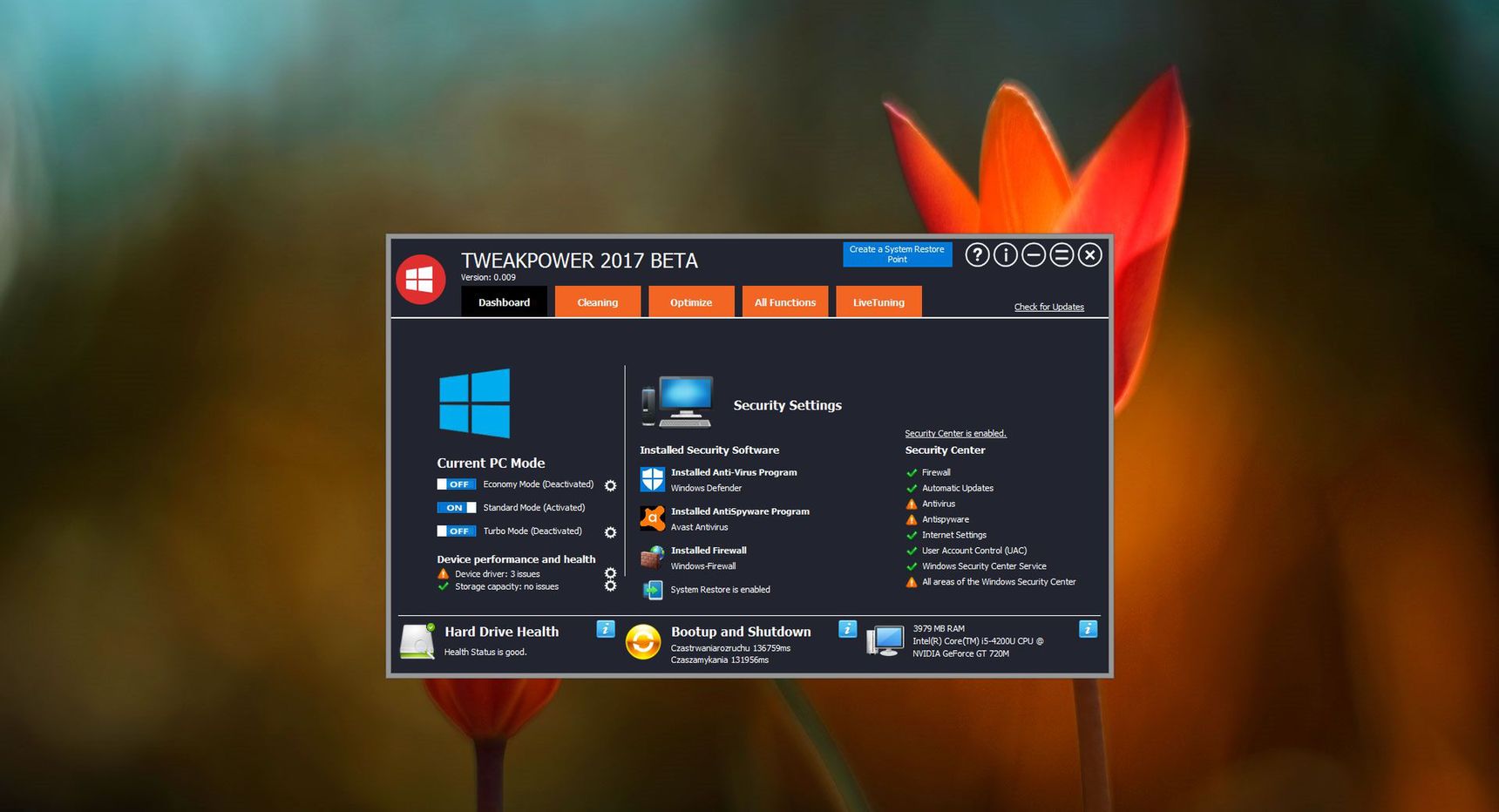The image size is (1499, 812).
Task: Open the menu icon with horizontal lines
Action: point(1062,254)
